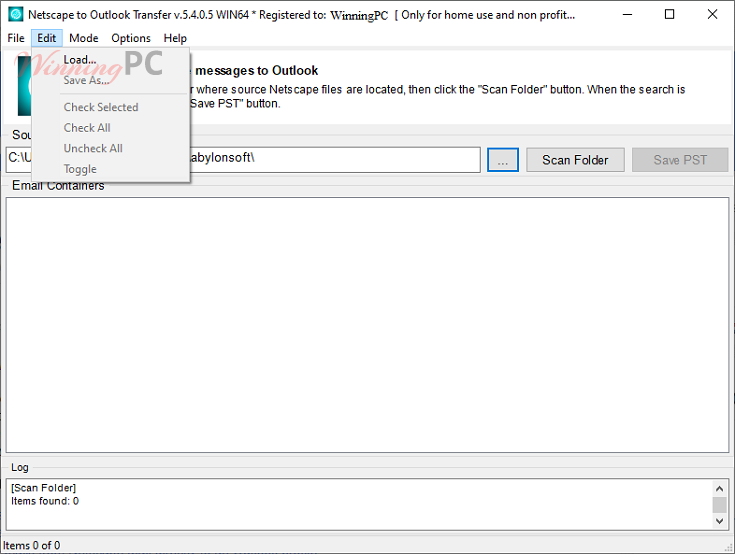Click the Log scrollbar up arrow

[x=720, y=488]
